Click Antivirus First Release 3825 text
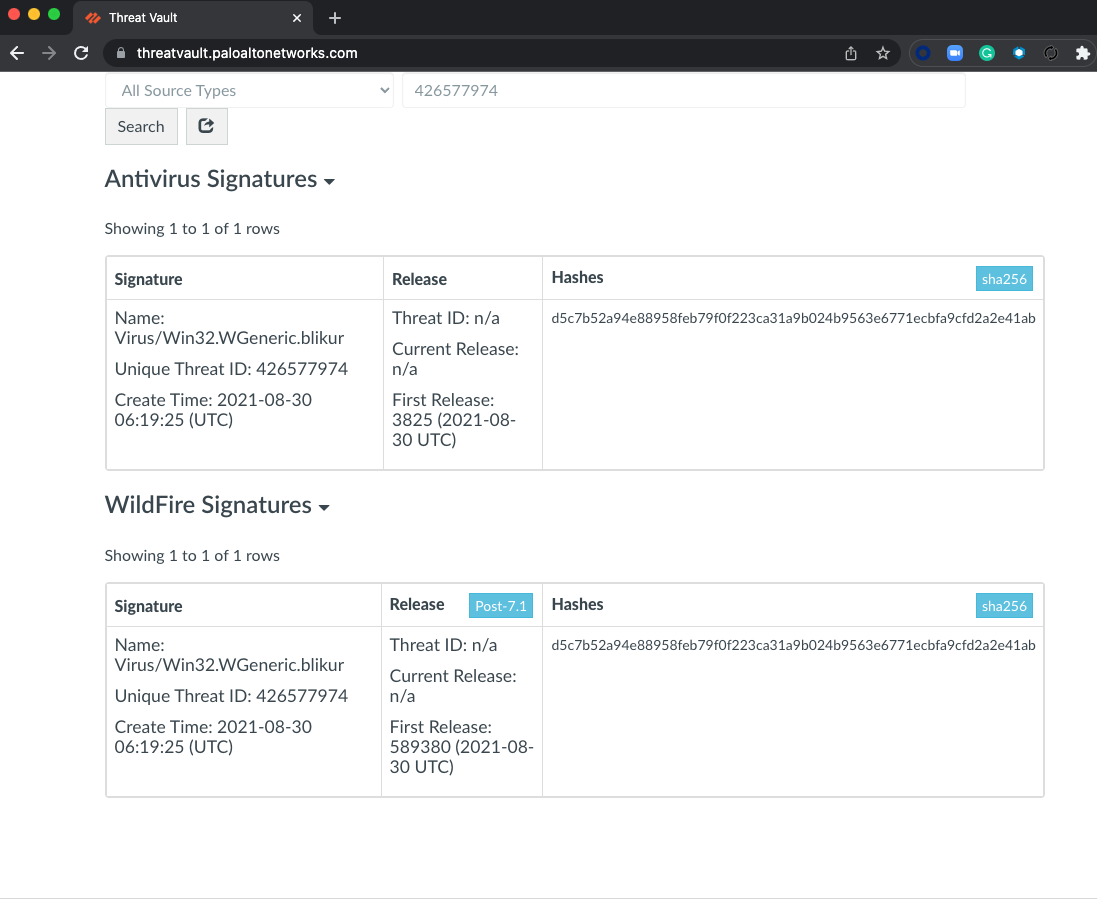Viewport: 1097px width, 917px height. pos(453,420)
